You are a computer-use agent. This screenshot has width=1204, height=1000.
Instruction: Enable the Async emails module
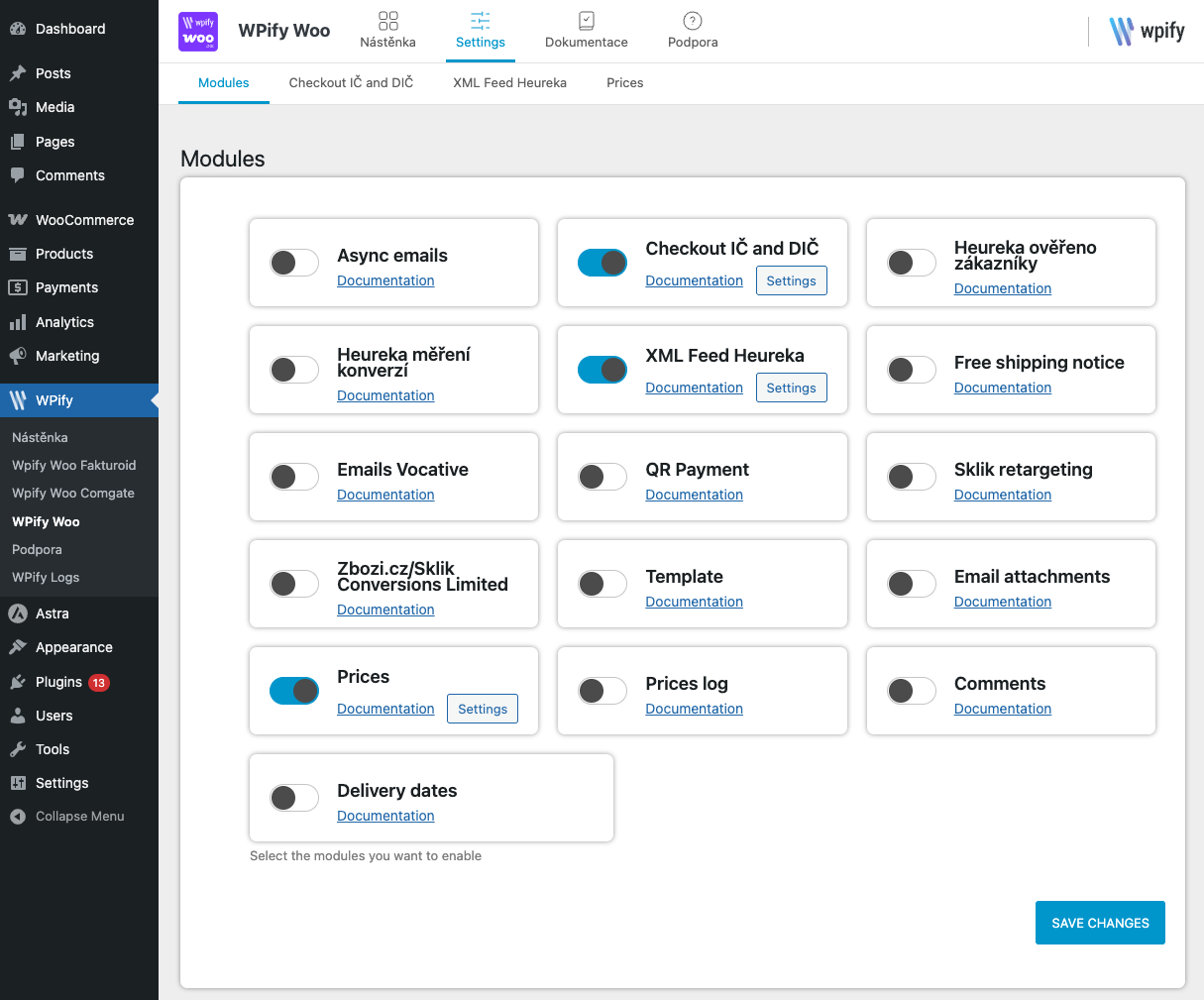(x=293, y=263)
